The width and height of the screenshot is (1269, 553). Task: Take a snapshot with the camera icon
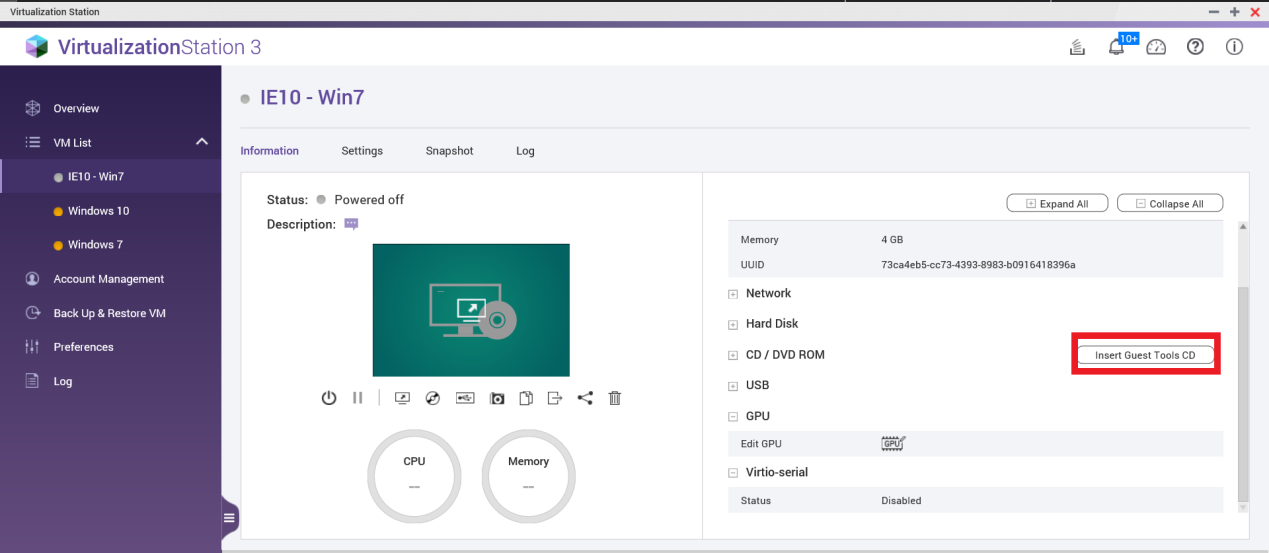tap(497, 398)
